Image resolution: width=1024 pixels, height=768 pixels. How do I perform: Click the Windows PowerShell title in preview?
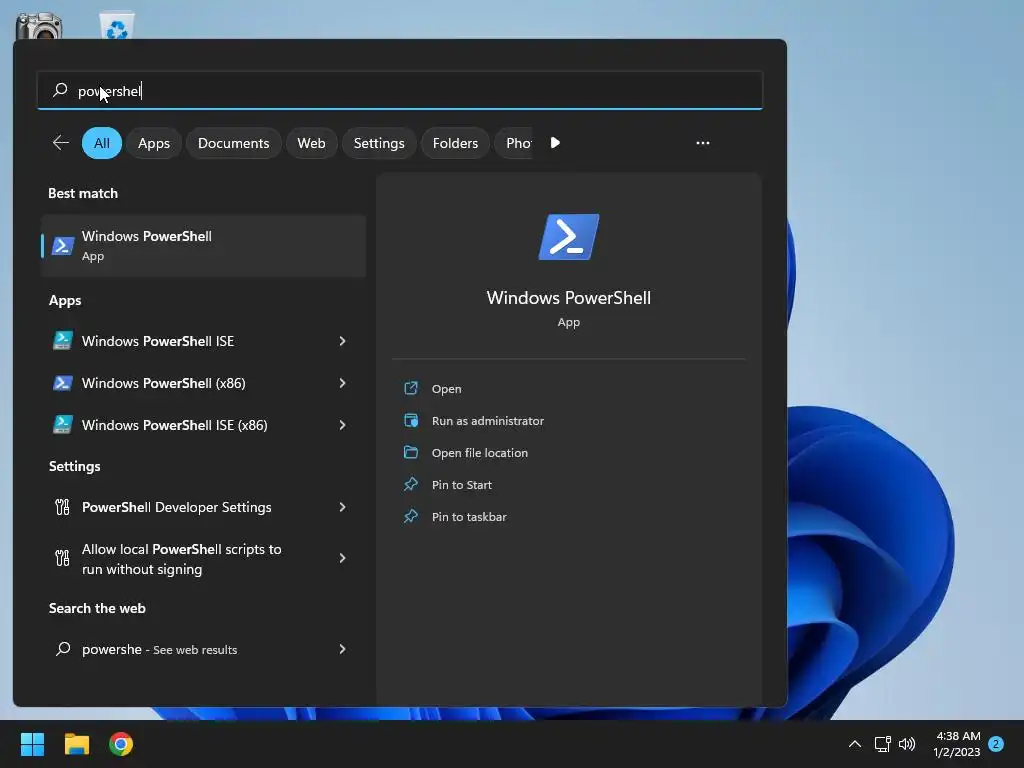click(x=568, y=298)
